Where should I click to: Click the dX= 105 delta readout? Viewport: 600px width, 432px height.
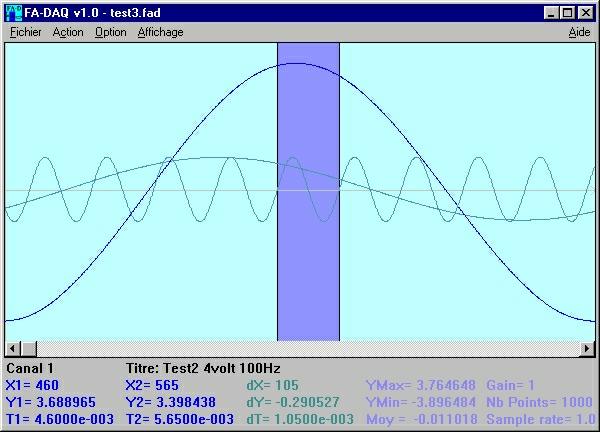[x=271, y=385]
